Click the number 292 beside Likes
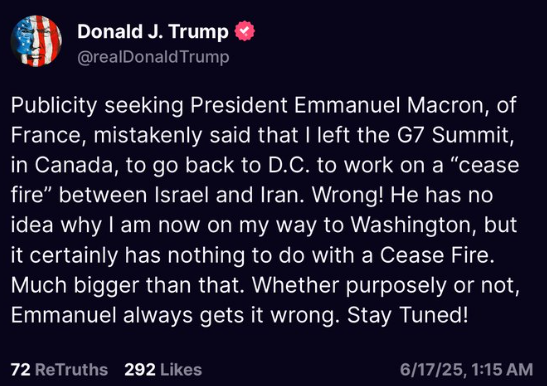547x386 pixels. pyautogui.click(x=140, y=370)
